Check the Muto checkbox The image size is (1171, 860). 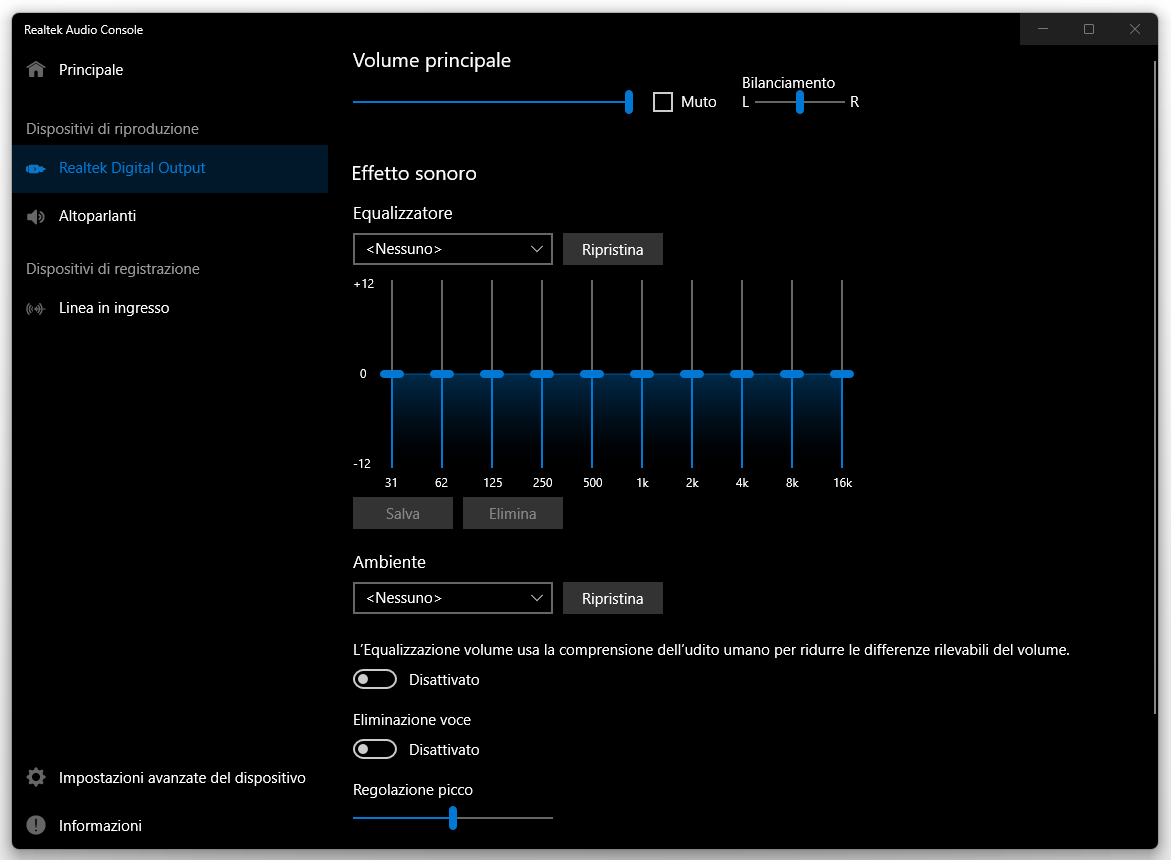click(662, 102)
